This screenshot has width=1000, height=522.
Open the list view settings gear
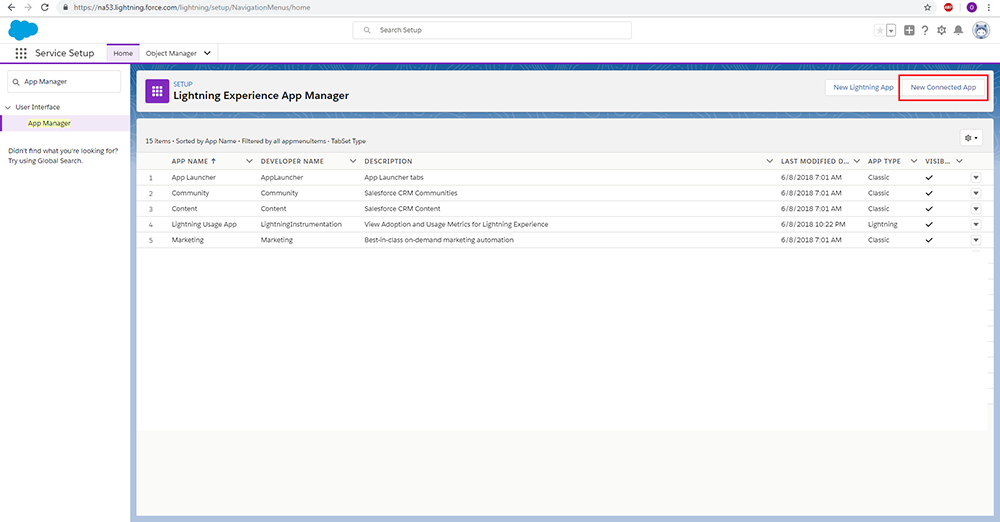[x=971, y=138]
